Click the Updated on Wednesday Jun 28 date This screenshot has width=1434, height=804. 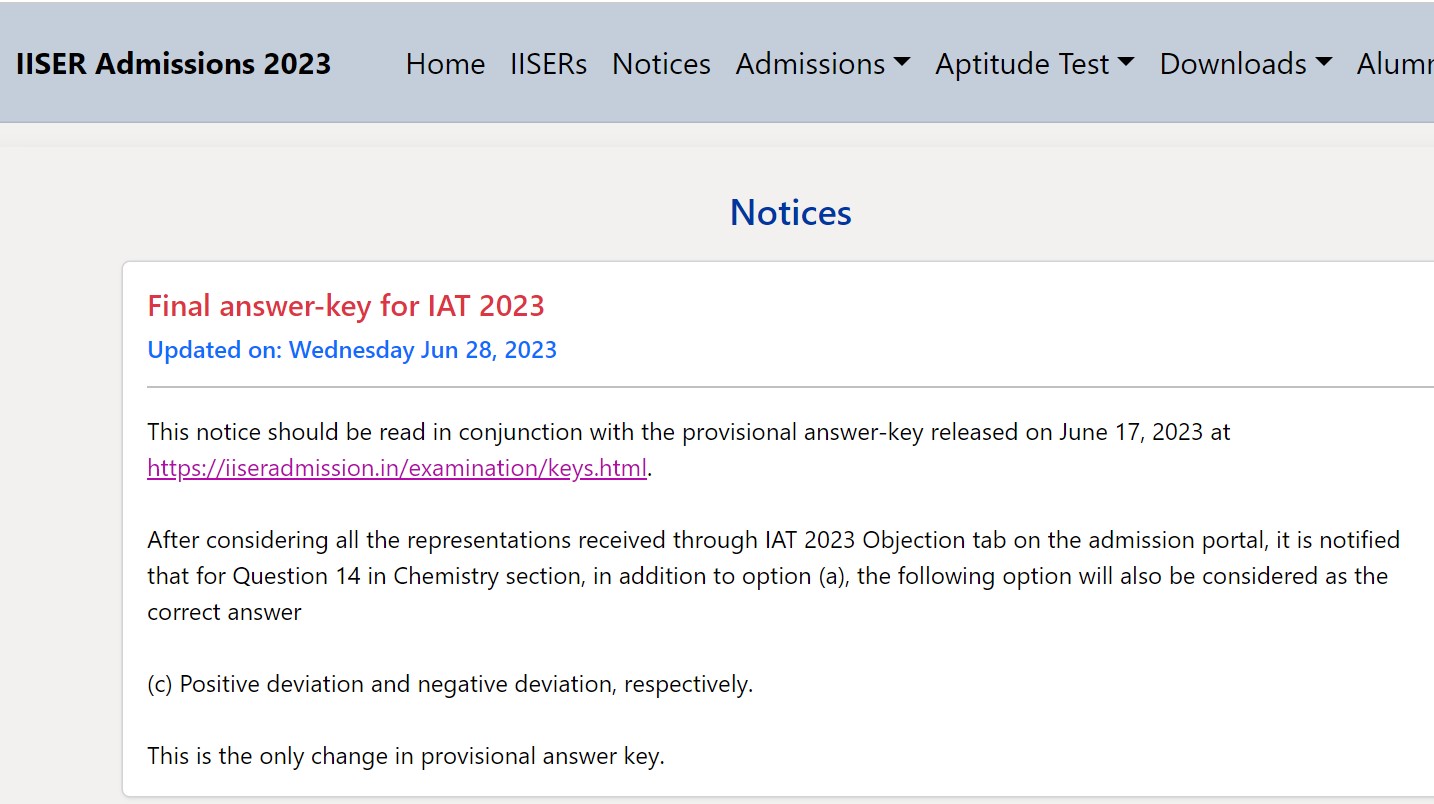click(x=352, y=350)
